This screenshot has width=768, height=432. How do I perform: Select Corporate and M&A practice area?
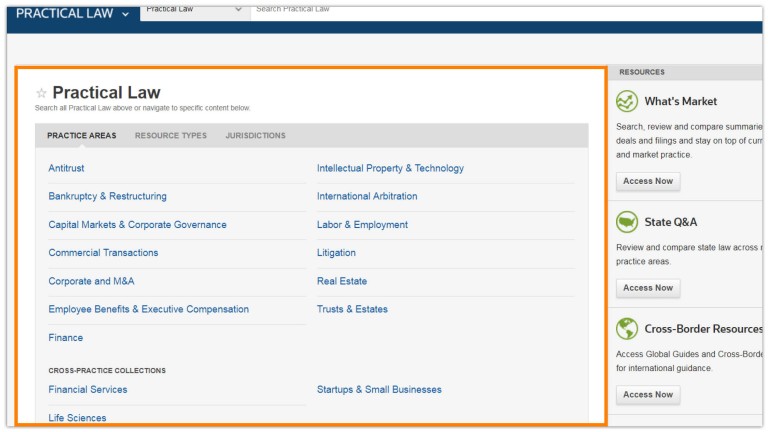click(x=95, y=281)
